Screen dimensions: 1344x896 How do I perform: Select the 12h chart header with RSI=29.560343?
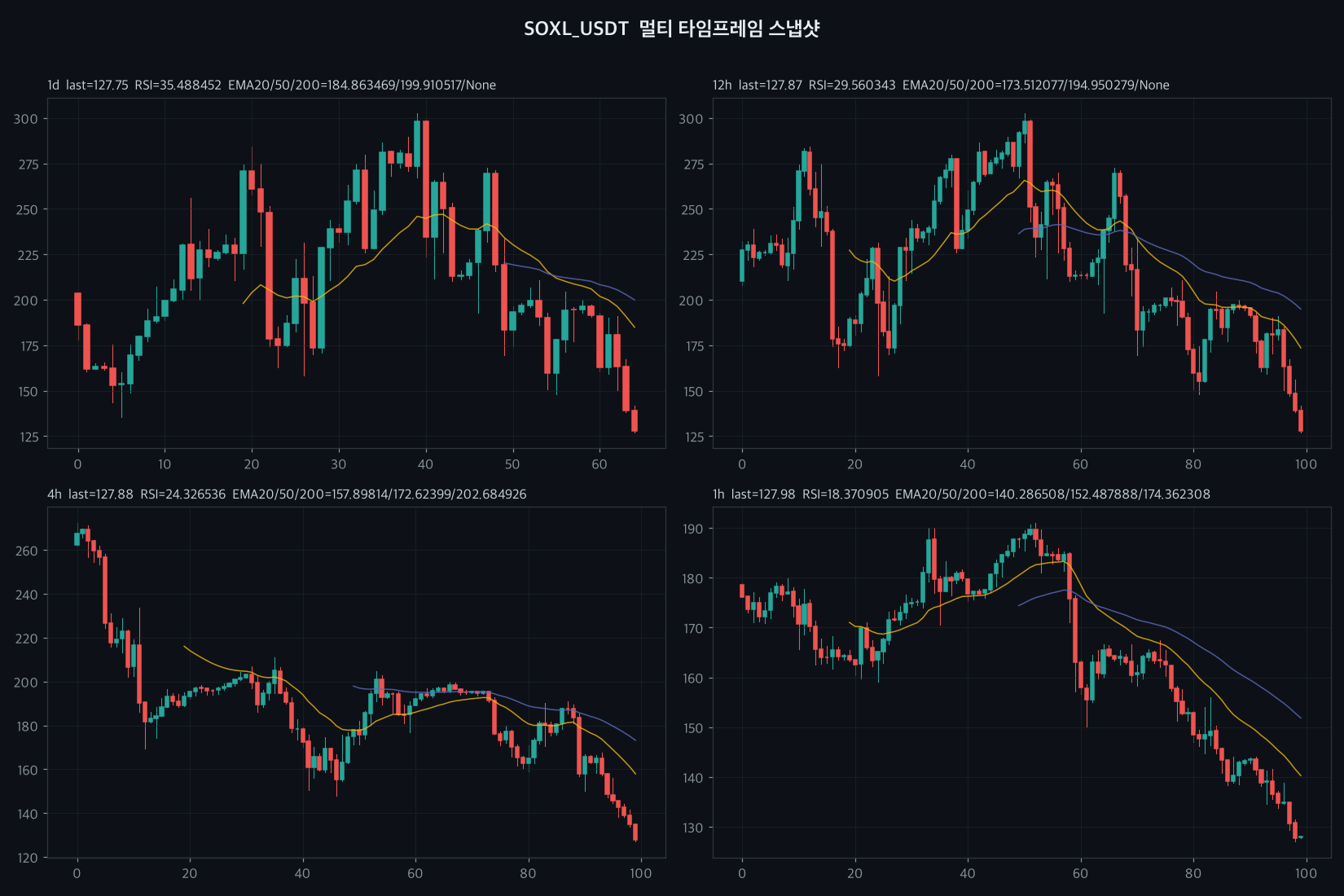[941, 85]
